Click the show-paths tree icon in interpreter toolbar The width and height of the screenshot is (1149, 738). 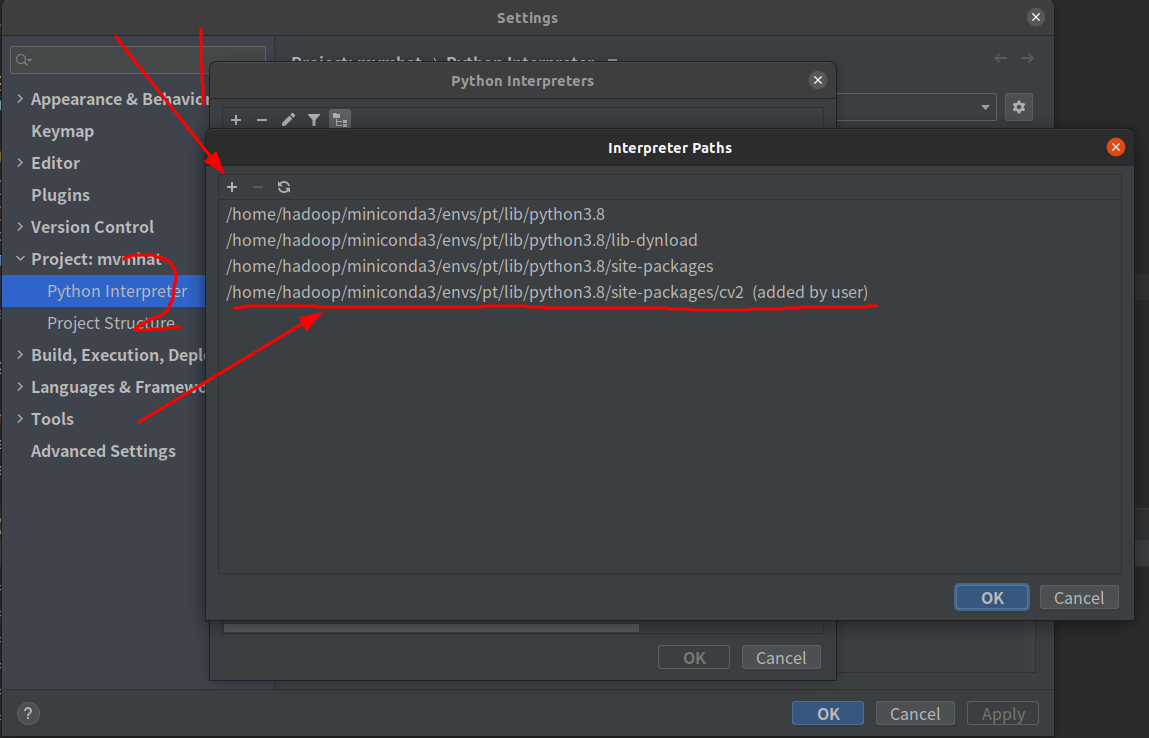tap(339, 120)
